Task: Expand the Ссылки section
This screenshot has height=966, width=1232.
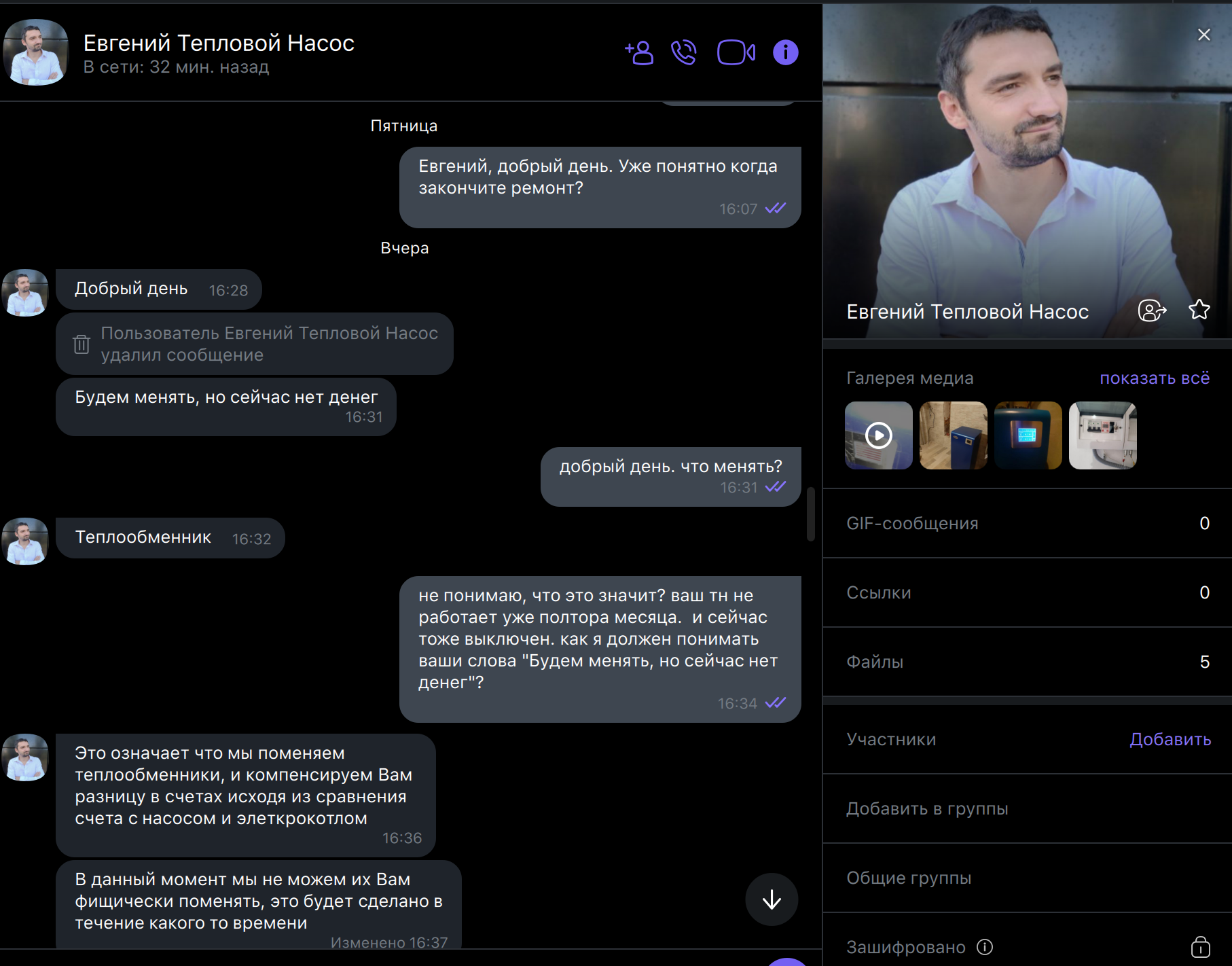Action: click(x=1028, y=592)
